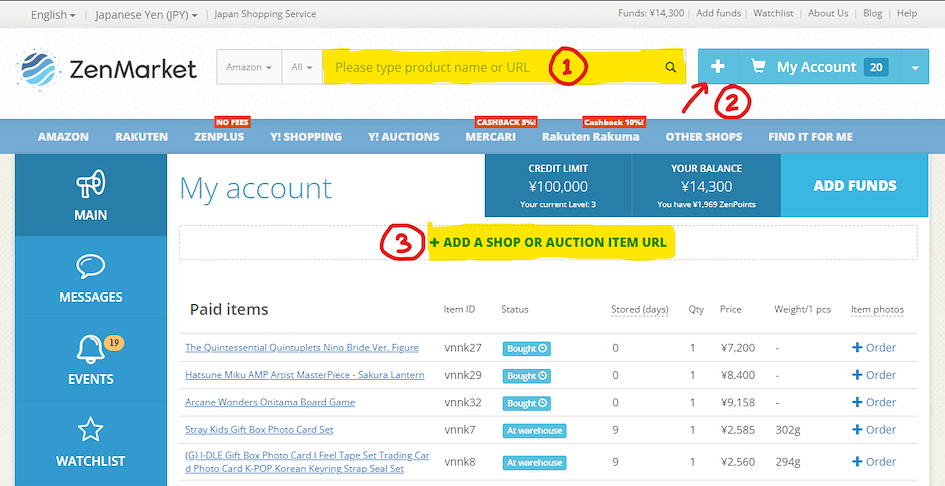945x486 pixels.
Task: Click the Your Balance ¥14,300 panel
Action: pyautogui.click(x=706, y=186)
